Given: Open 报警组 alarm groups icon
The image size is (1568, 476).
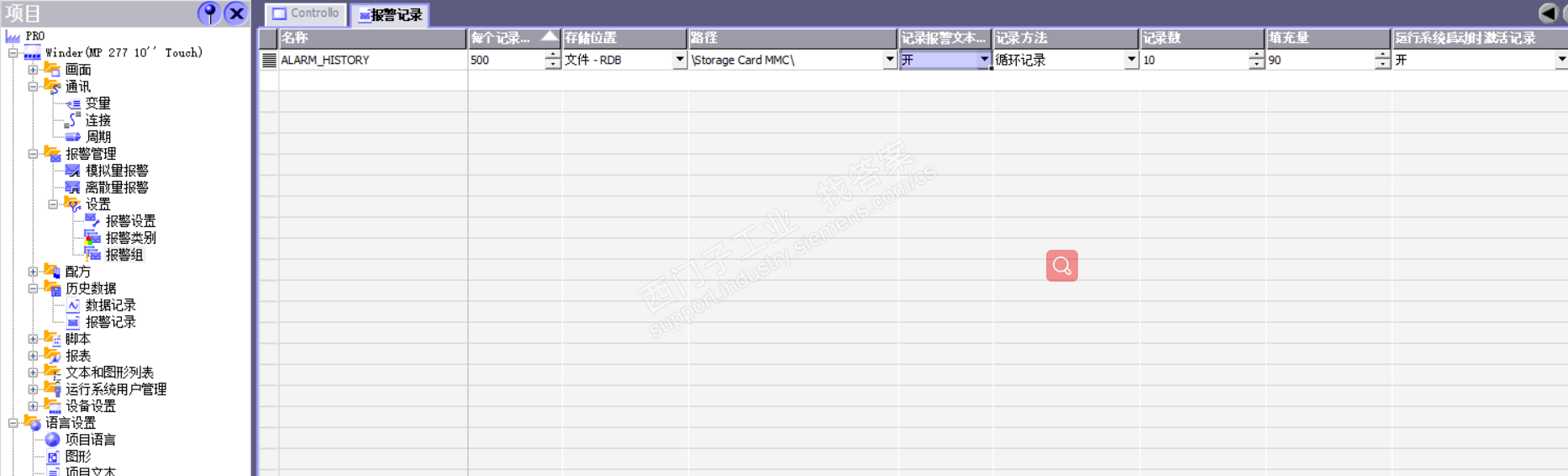Looking at the screenshot, I should coord(92,254).
